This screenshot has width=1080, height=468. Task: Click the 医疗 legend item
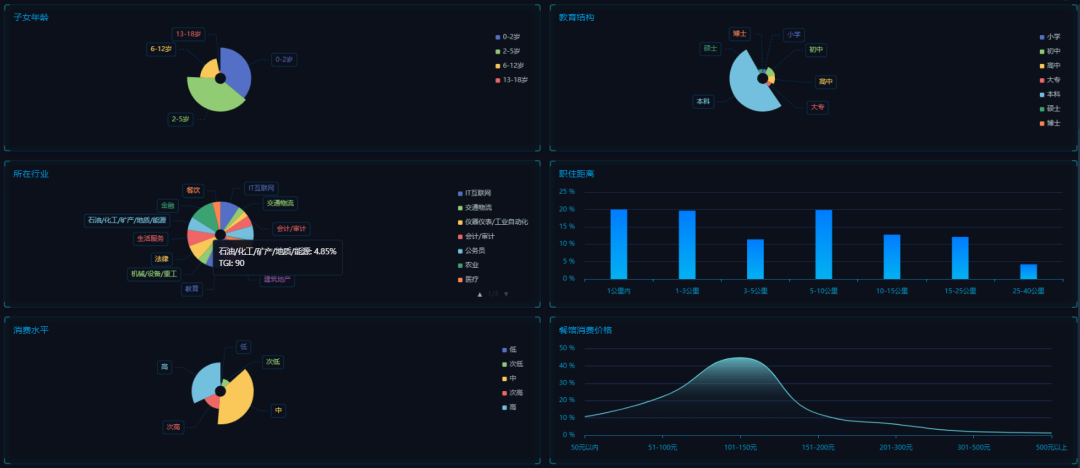471,279
